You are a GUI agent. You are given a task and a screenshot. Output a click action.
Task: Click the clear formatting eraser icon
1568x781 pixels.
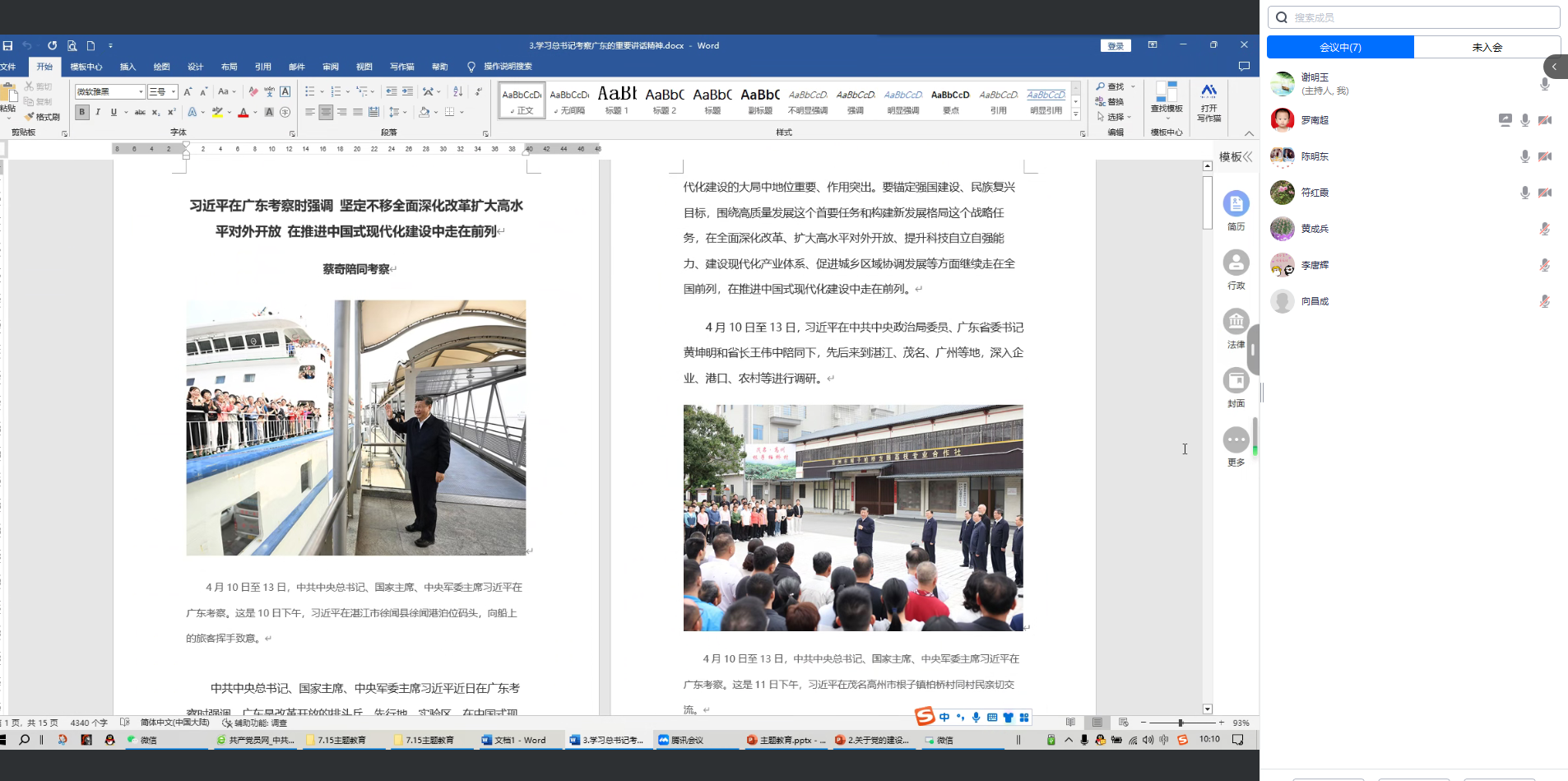tap(253, 91)
